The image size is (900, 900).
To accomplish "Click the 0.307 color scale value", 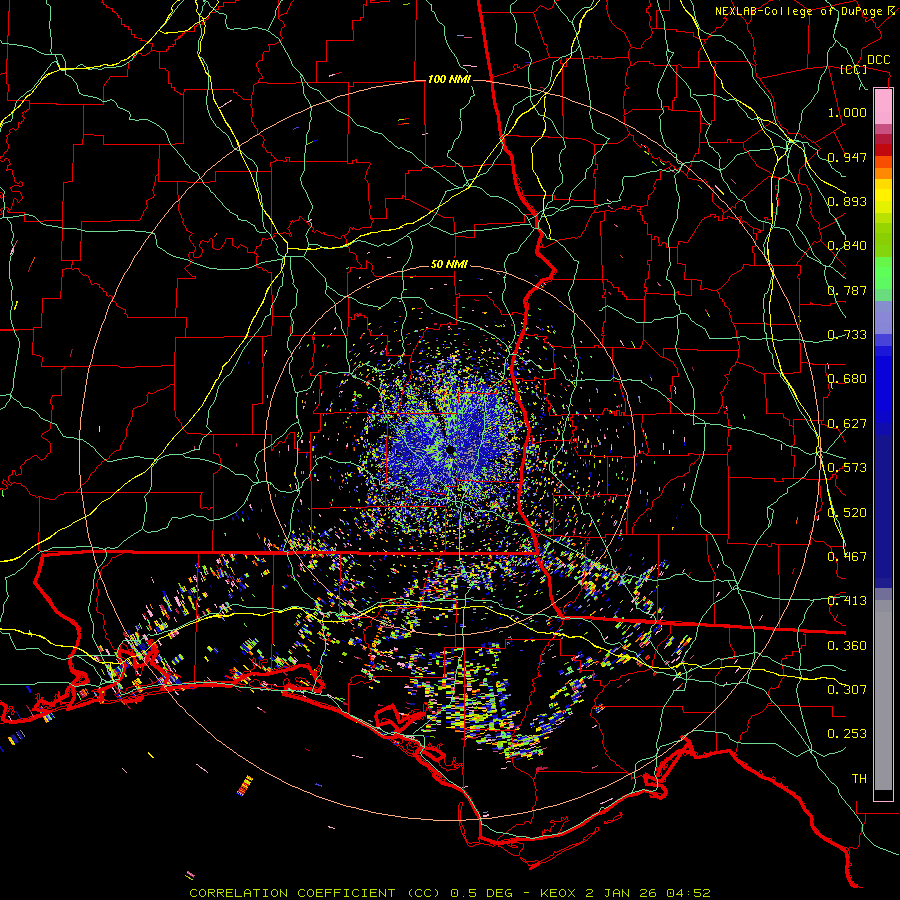I will click(847, 689).
